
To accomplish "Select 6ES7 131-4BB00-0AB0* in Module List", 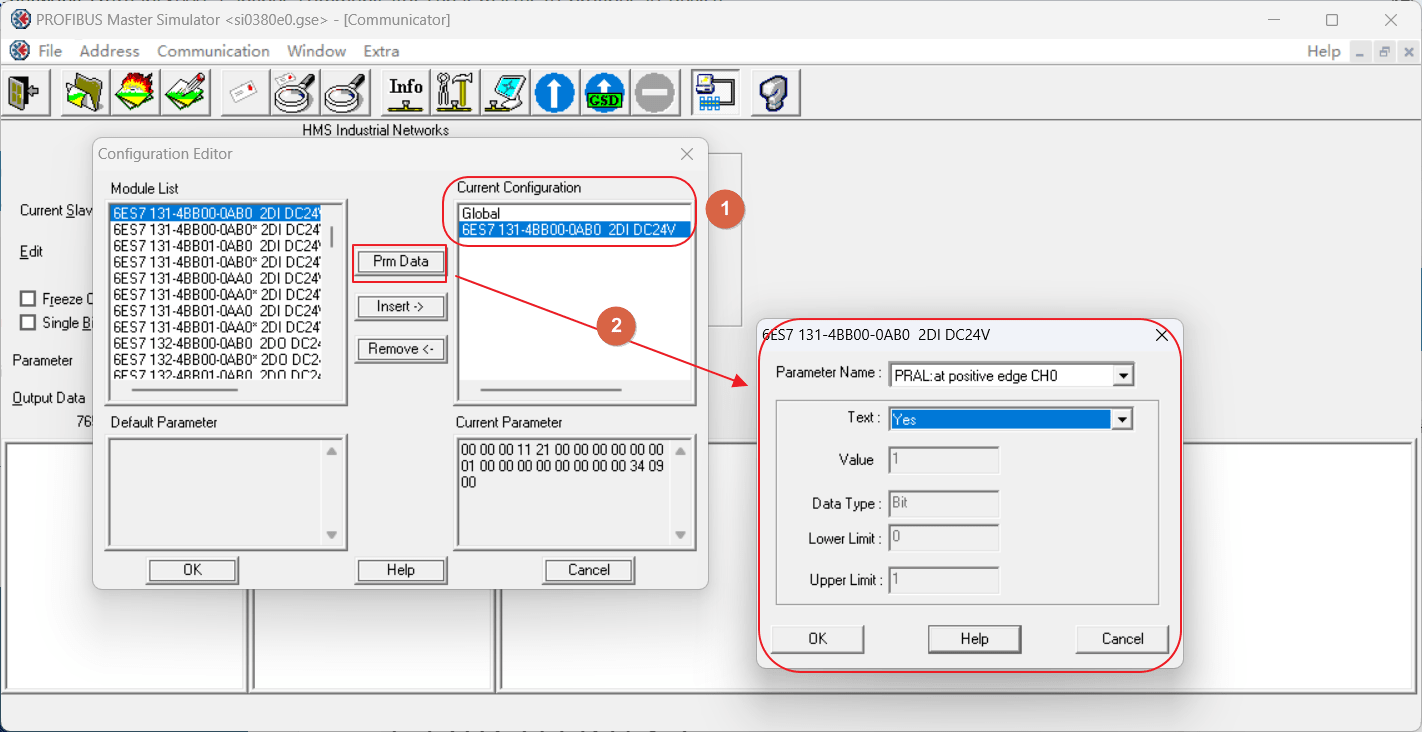I will 217,229.
